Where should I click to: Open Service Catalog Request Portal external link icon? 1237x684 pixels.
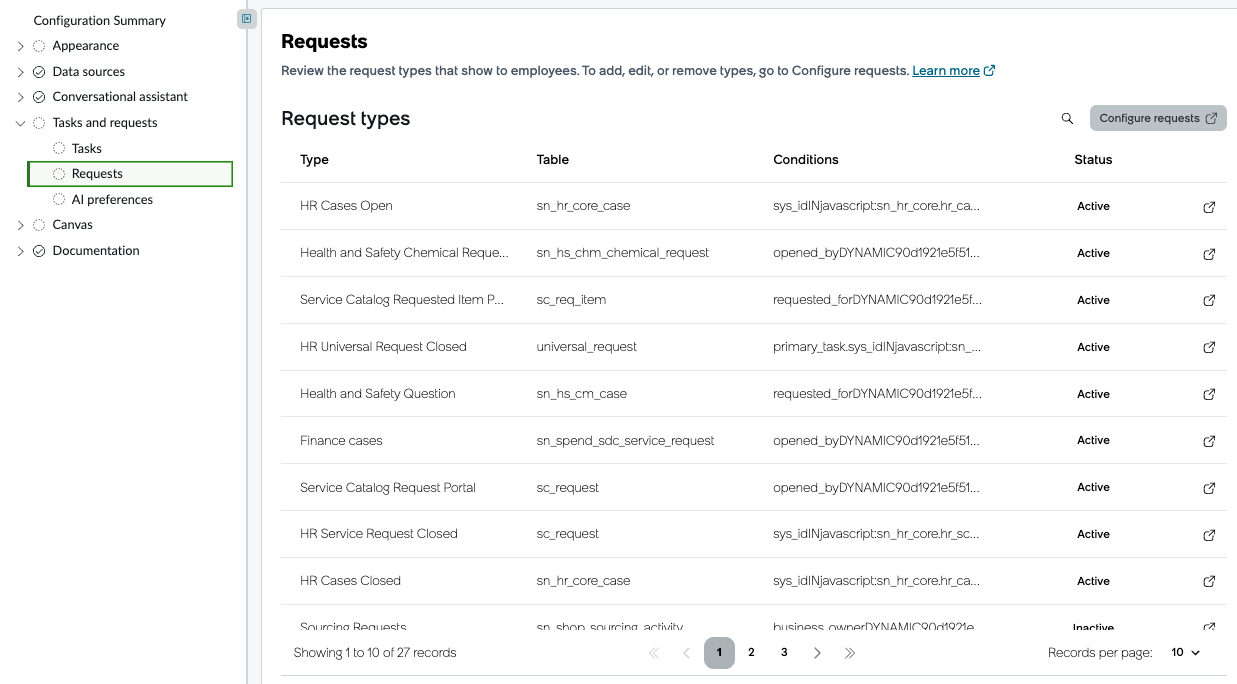(1209, 488)
